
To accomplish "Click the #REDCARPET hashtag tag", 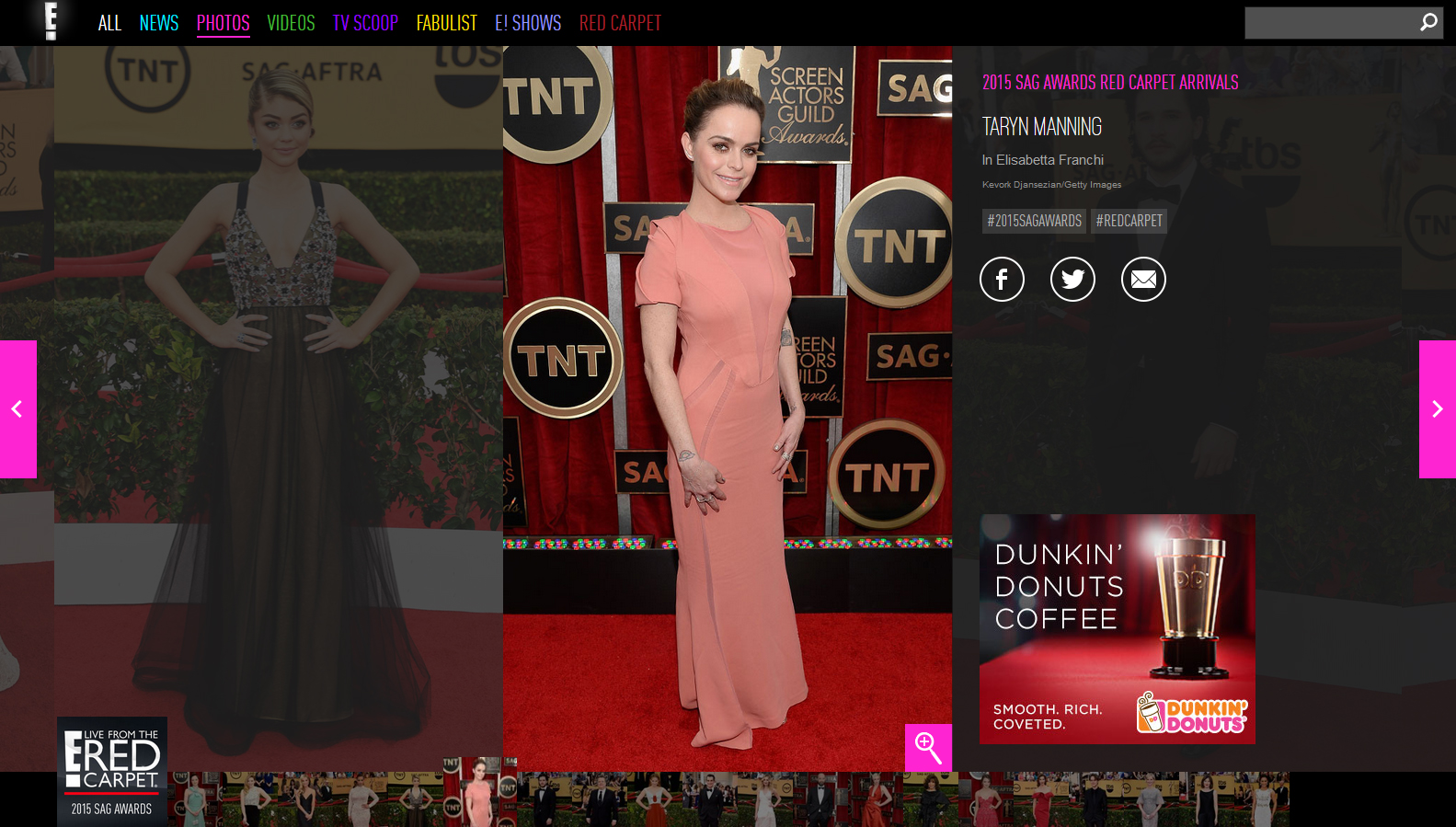I will (x=1129, y=221).
